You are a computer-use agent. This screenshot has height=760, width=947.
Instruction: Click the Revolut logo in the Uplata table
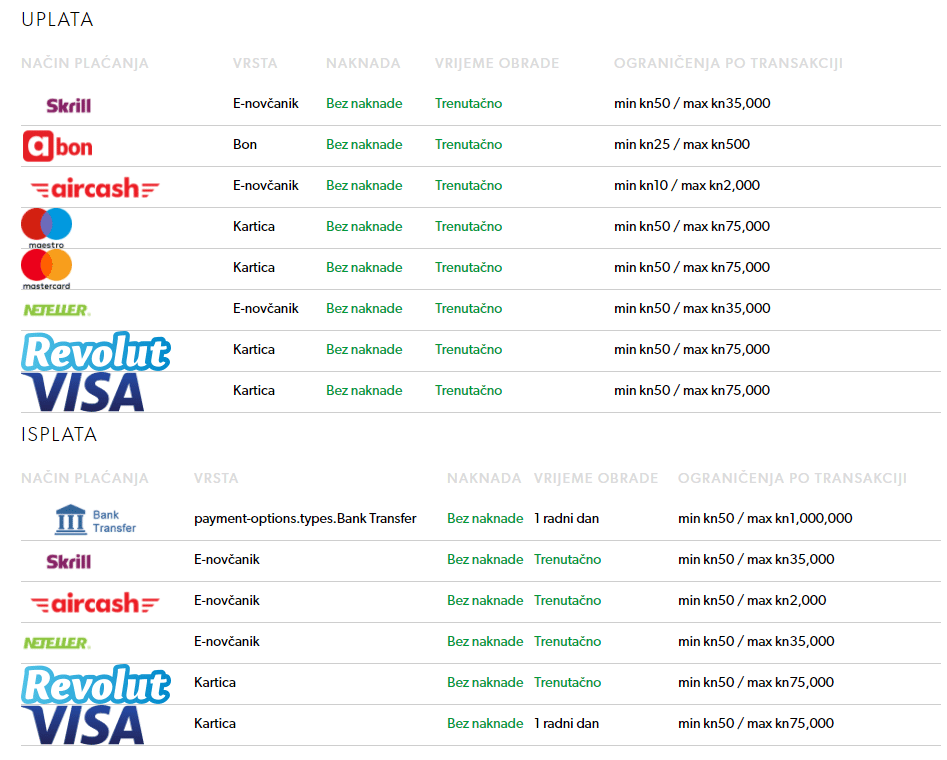tap(96, 351)
